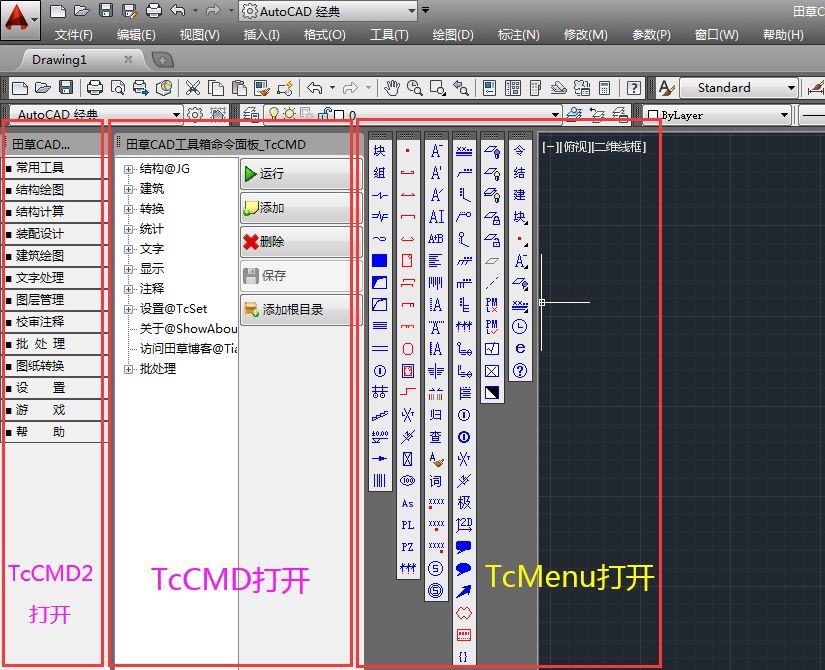825x670 pixels.
Task: Expand the 统计 tree node
Action: tap(128, 229)
